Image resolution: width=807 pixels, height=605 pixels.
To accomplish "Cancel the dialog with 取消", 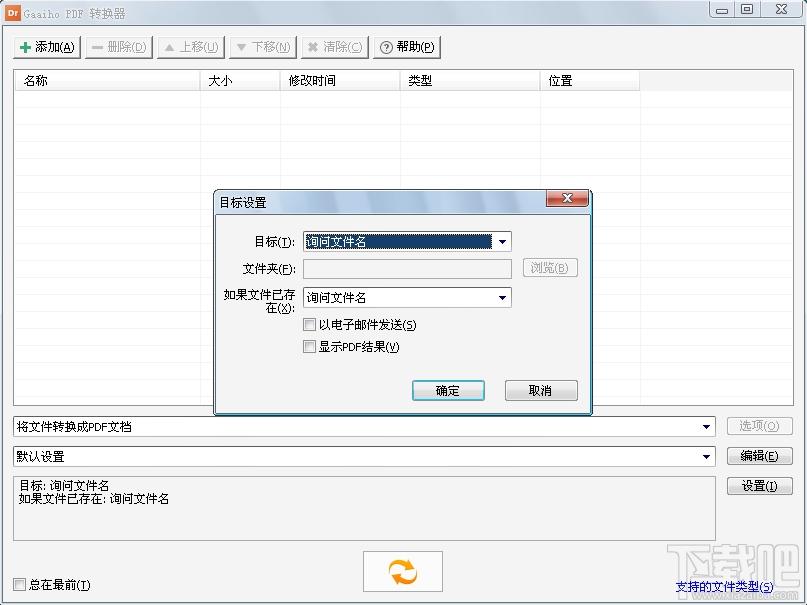I will pyautogui.click(x=541, y=390).
